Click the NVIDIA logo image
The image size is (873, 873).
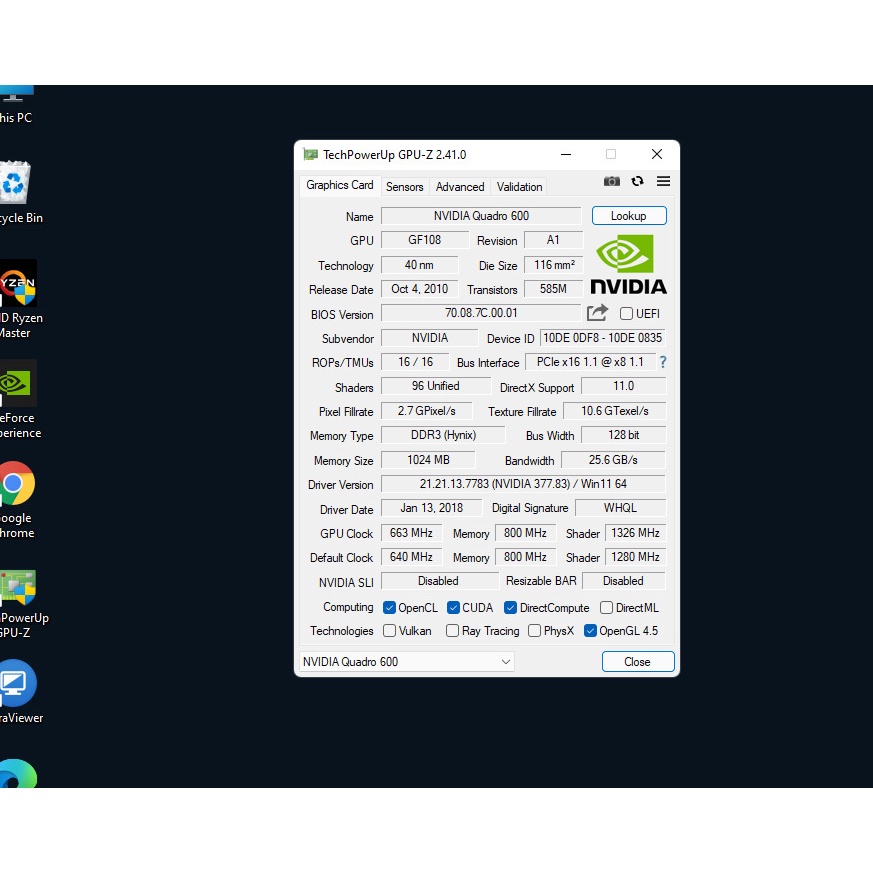tap(628, 265)
